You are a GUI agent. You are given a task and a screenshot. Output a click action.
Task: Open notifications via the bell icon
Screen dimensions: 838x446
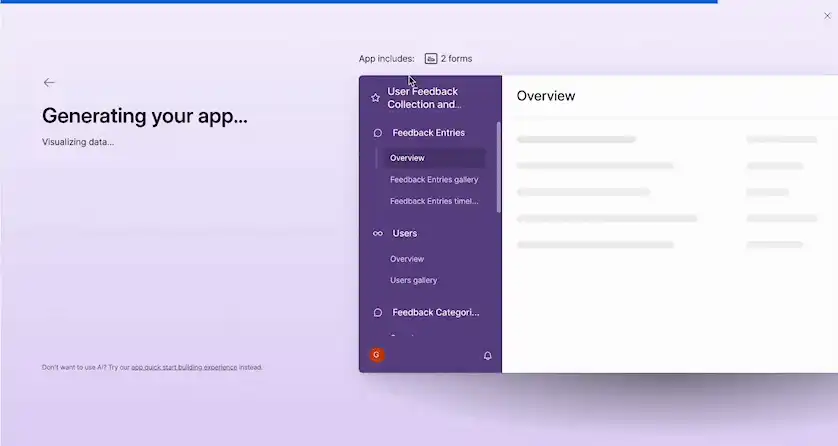click(488, 356)
